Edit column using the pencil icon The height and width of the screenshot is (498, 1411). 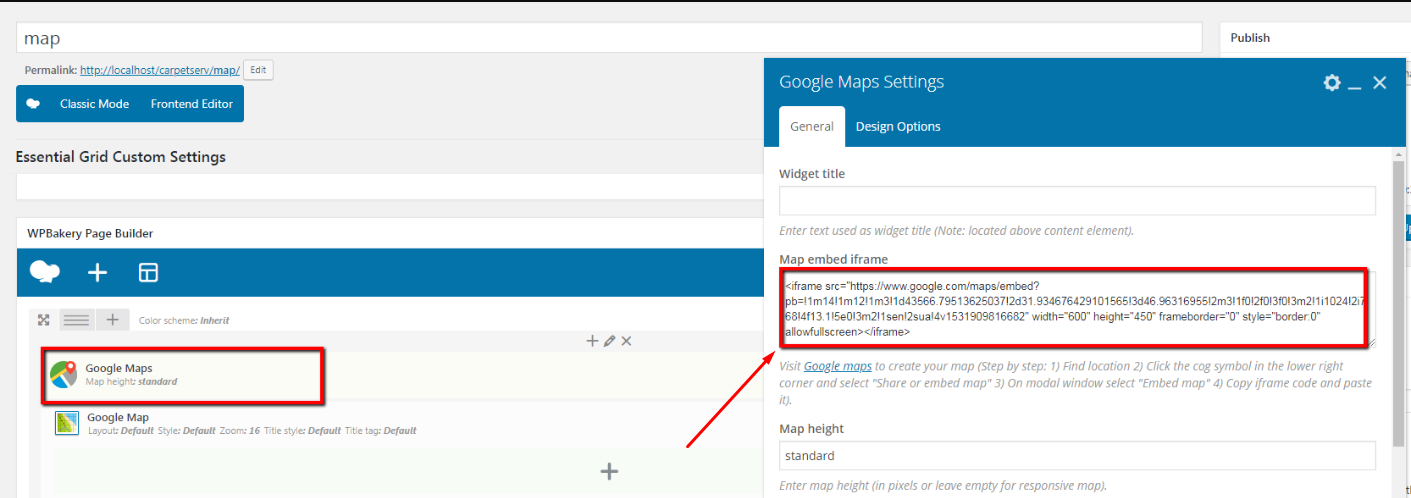pyautogui.click(x=609, y=341)
